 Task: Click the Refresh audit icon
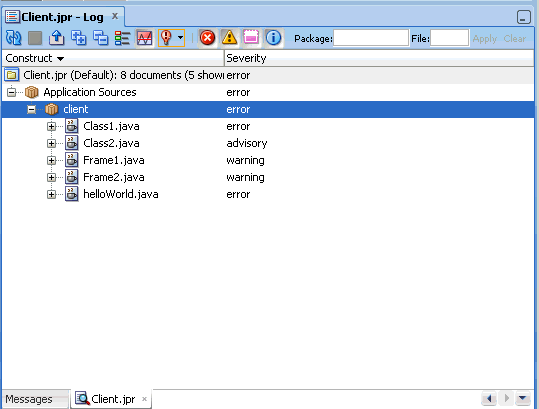click(13, 38)
